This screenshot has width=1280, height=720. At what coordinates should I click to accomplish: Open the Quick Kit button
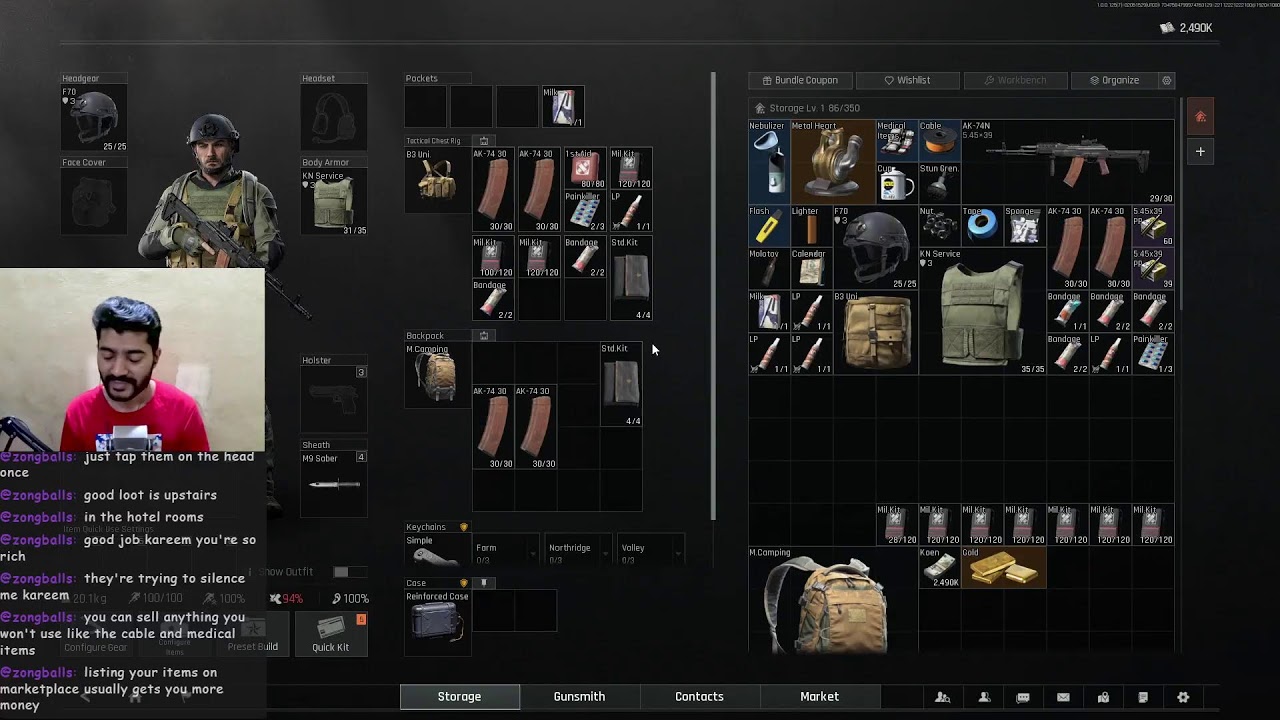coord(330,633)
